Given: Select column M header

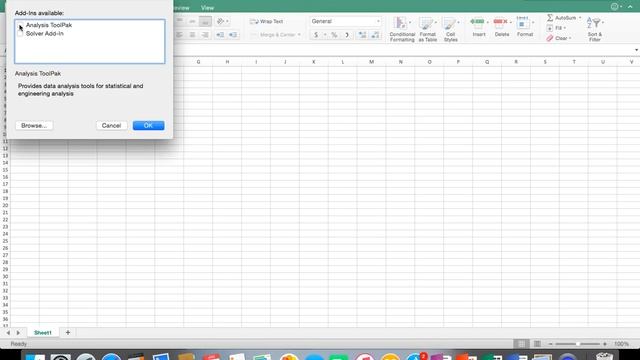Looking at the screenshot, I should tap(371, 62).
